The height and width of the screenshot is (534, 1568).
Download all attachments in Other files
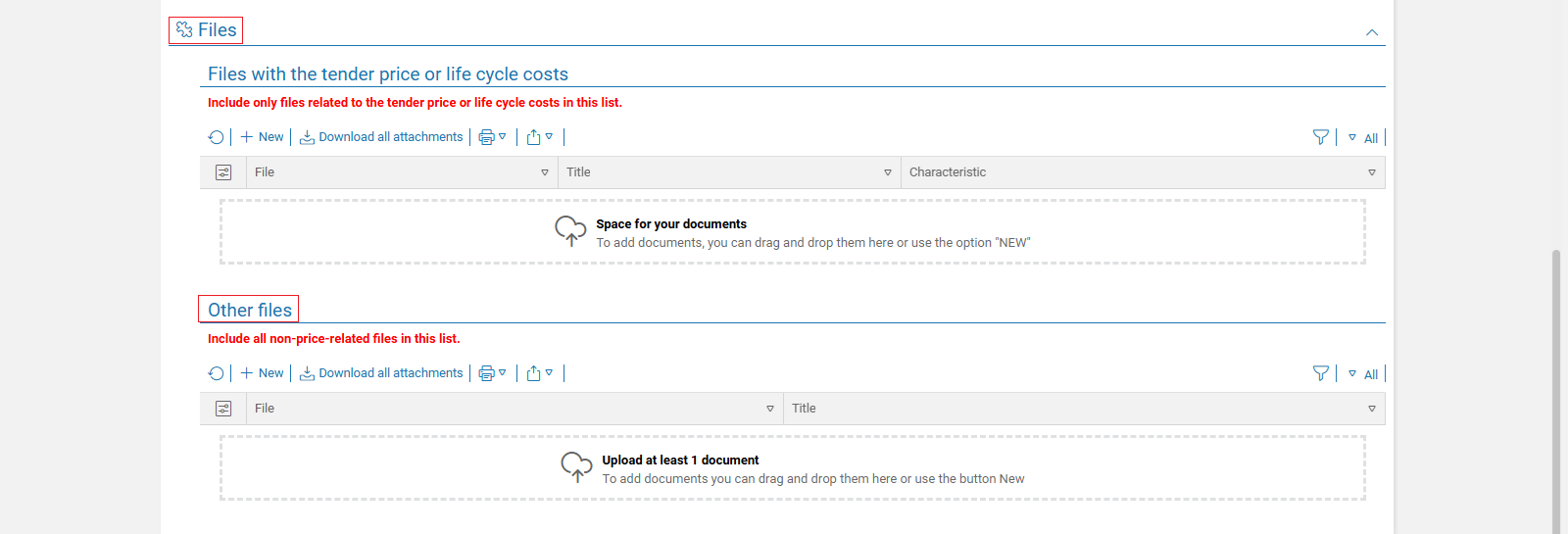pyautogui.click(x=381, y=373)
